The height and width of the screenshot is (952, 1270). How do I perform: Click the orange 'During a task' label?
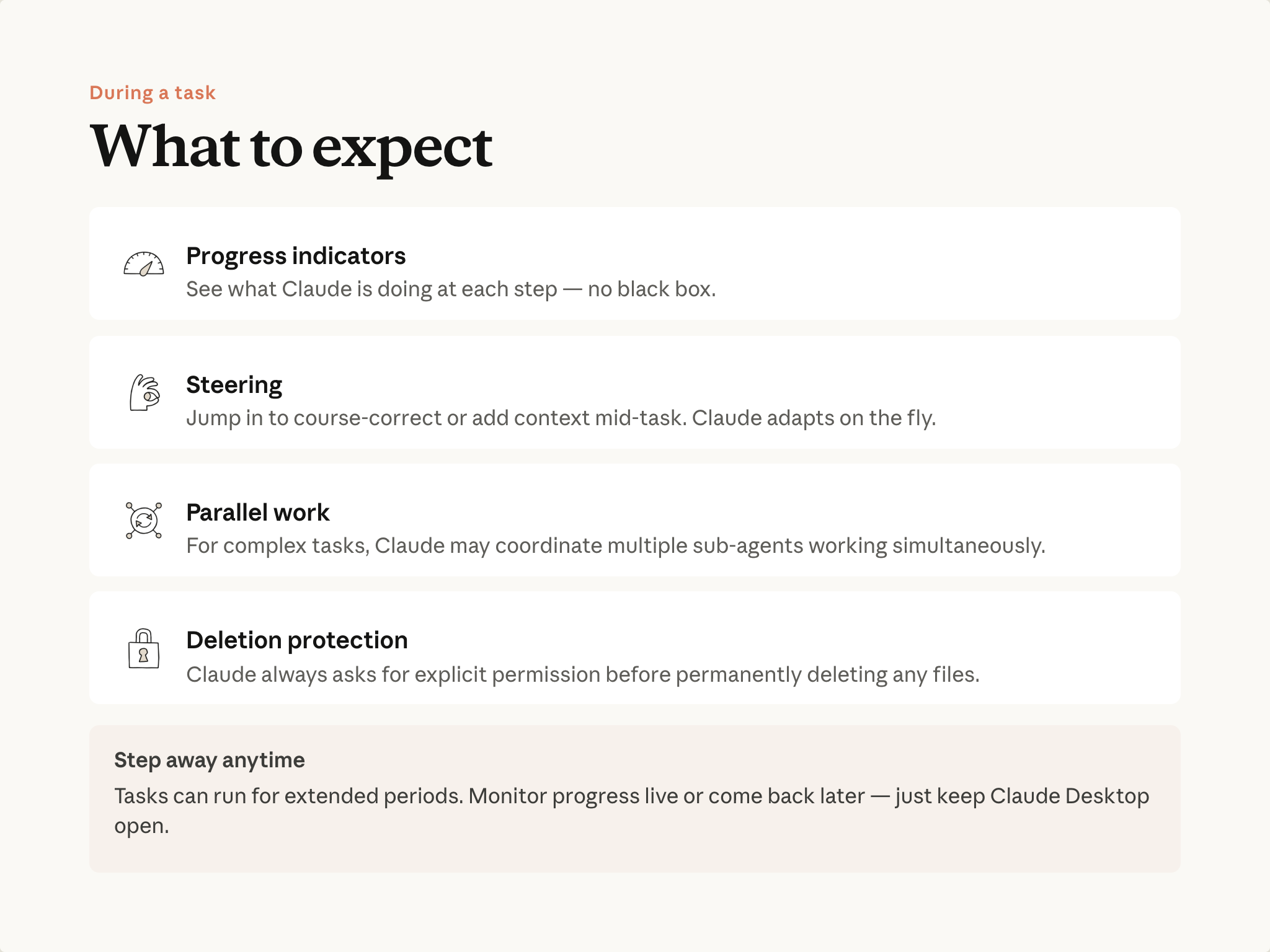click(153, 93)
